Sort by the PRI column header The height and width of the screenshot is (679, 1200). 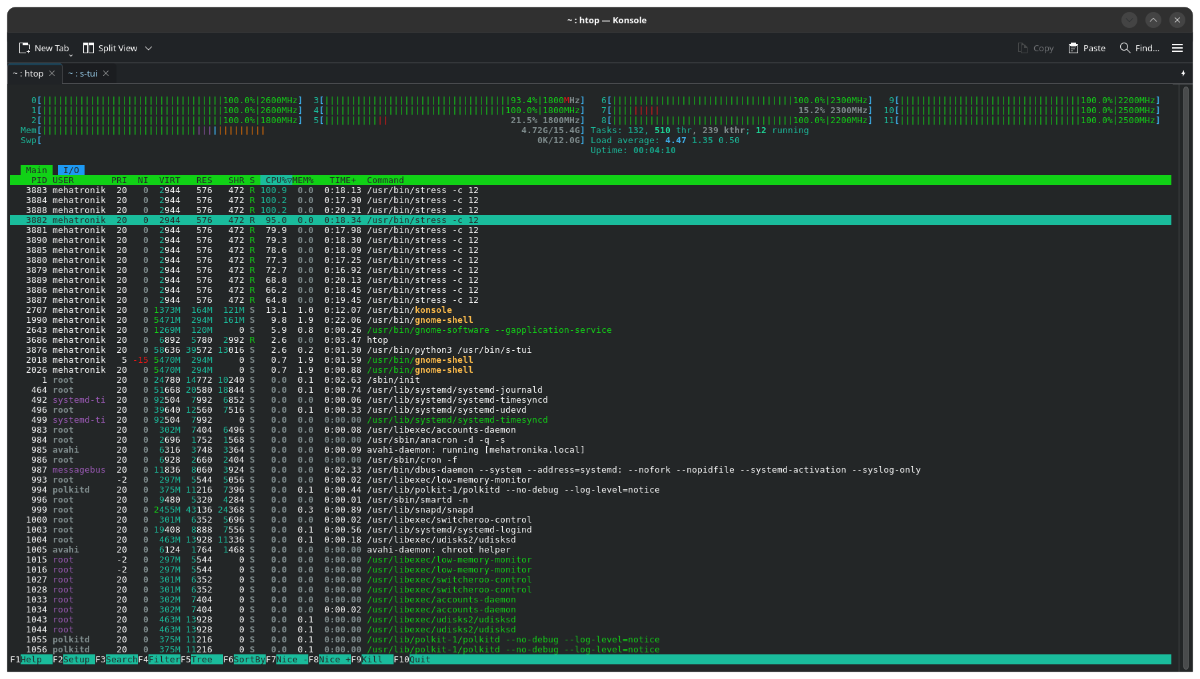click(x=119, y=180)
